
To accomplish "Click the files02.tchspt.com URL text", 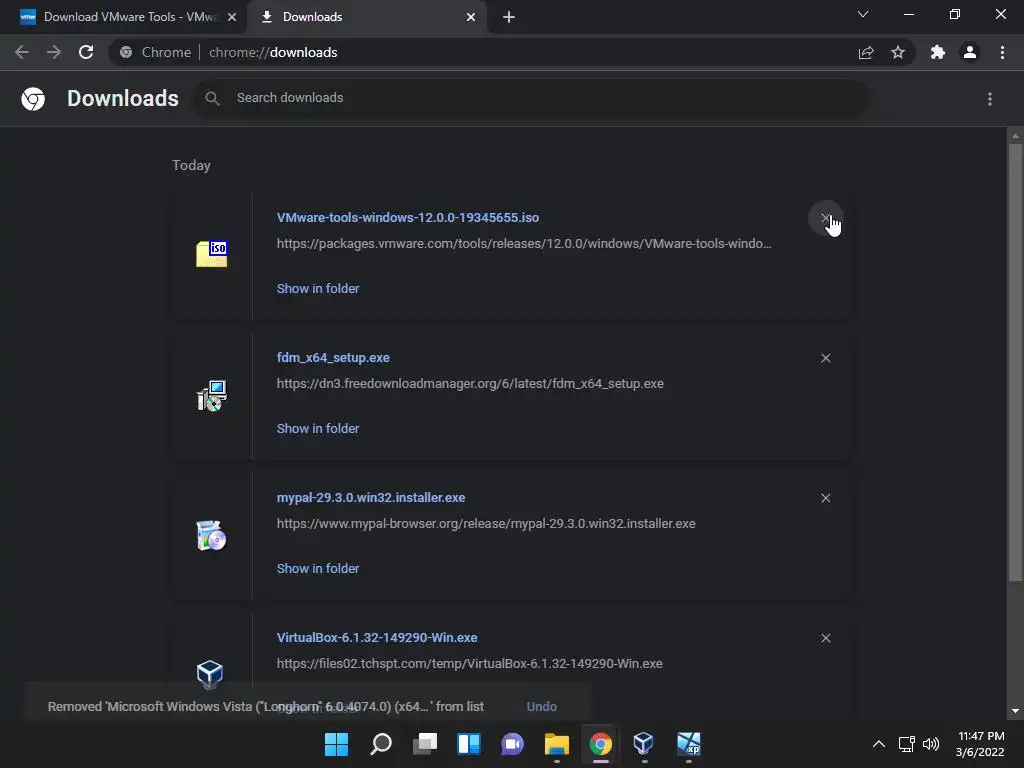I will click(470, 664).
